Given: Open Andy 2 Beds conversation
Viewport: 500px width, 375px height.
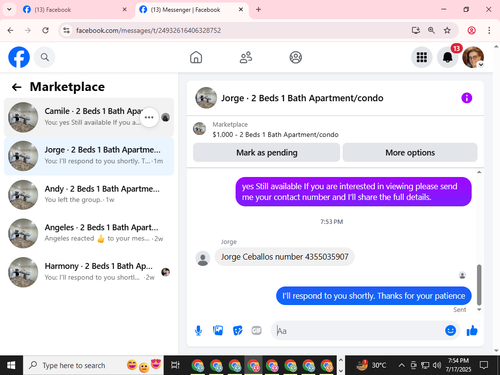Looking at the screenshot, I should [x=89, y=195].
